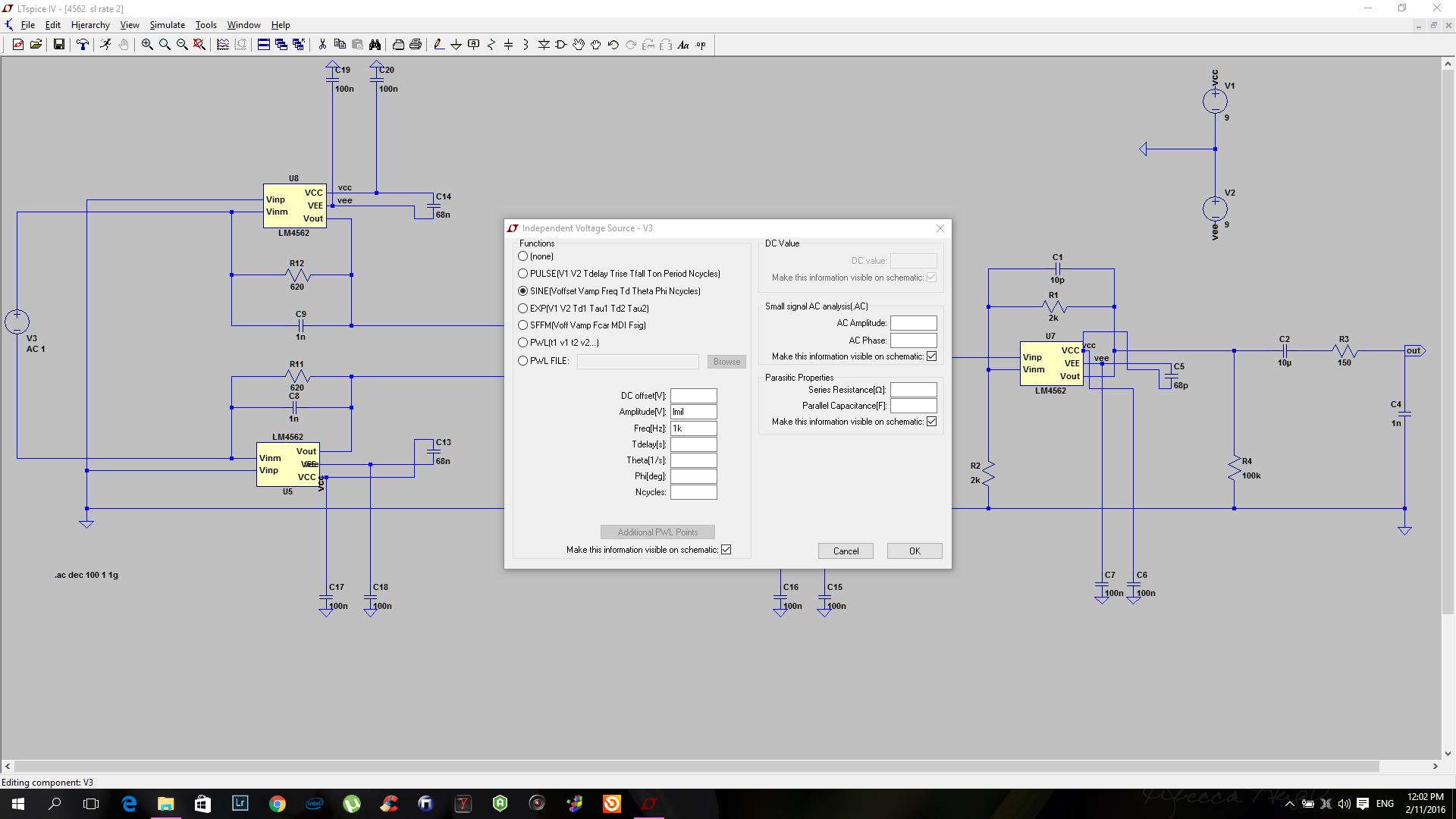Viewport: 1456px width, 819px height.
Task: Save the schematic with the floppy icon
Action: pyautogui.click(x=58, y=45)
